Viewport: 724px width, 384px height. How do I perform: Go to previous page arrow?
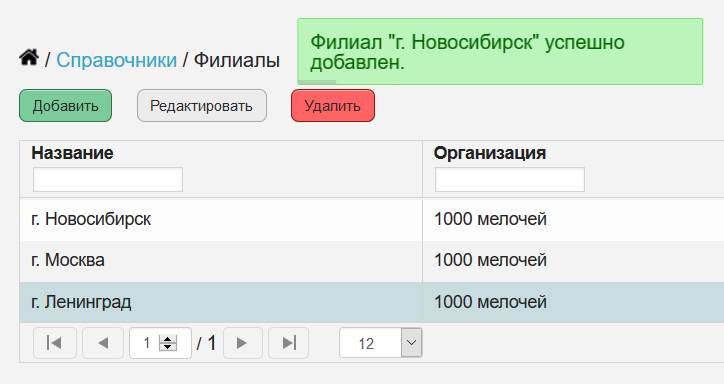click(103, 343)
